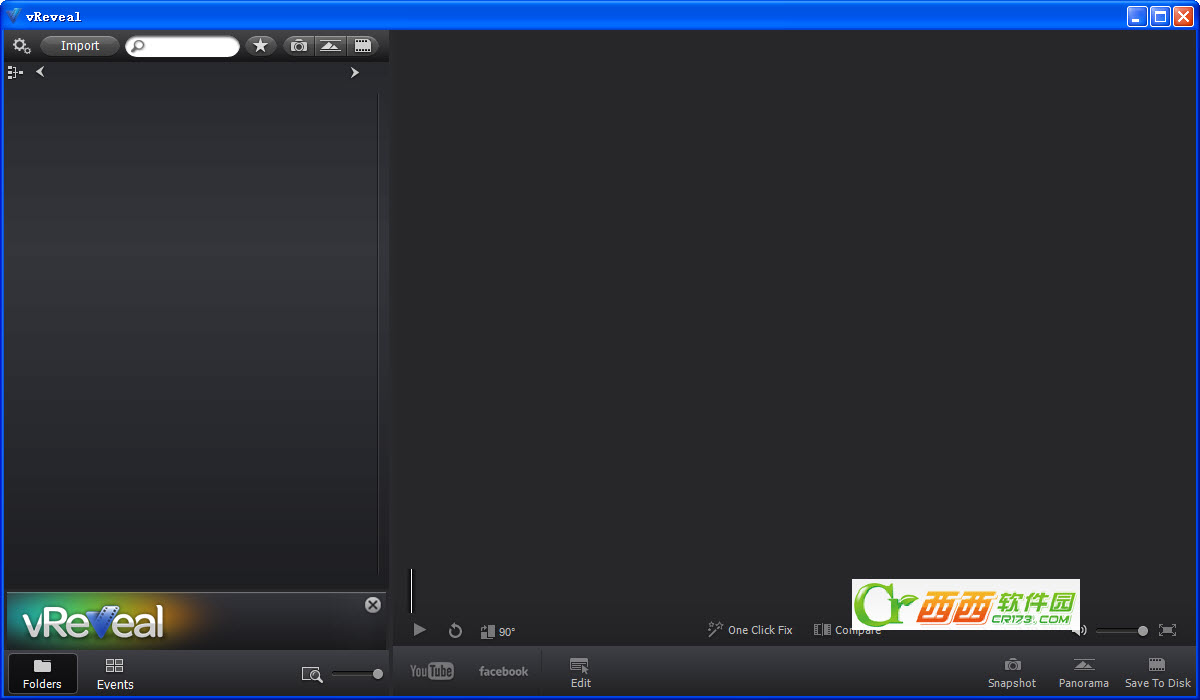Toggle the folder tree view icon
This screenshot has width=1200, height=700.
[15, 72]
